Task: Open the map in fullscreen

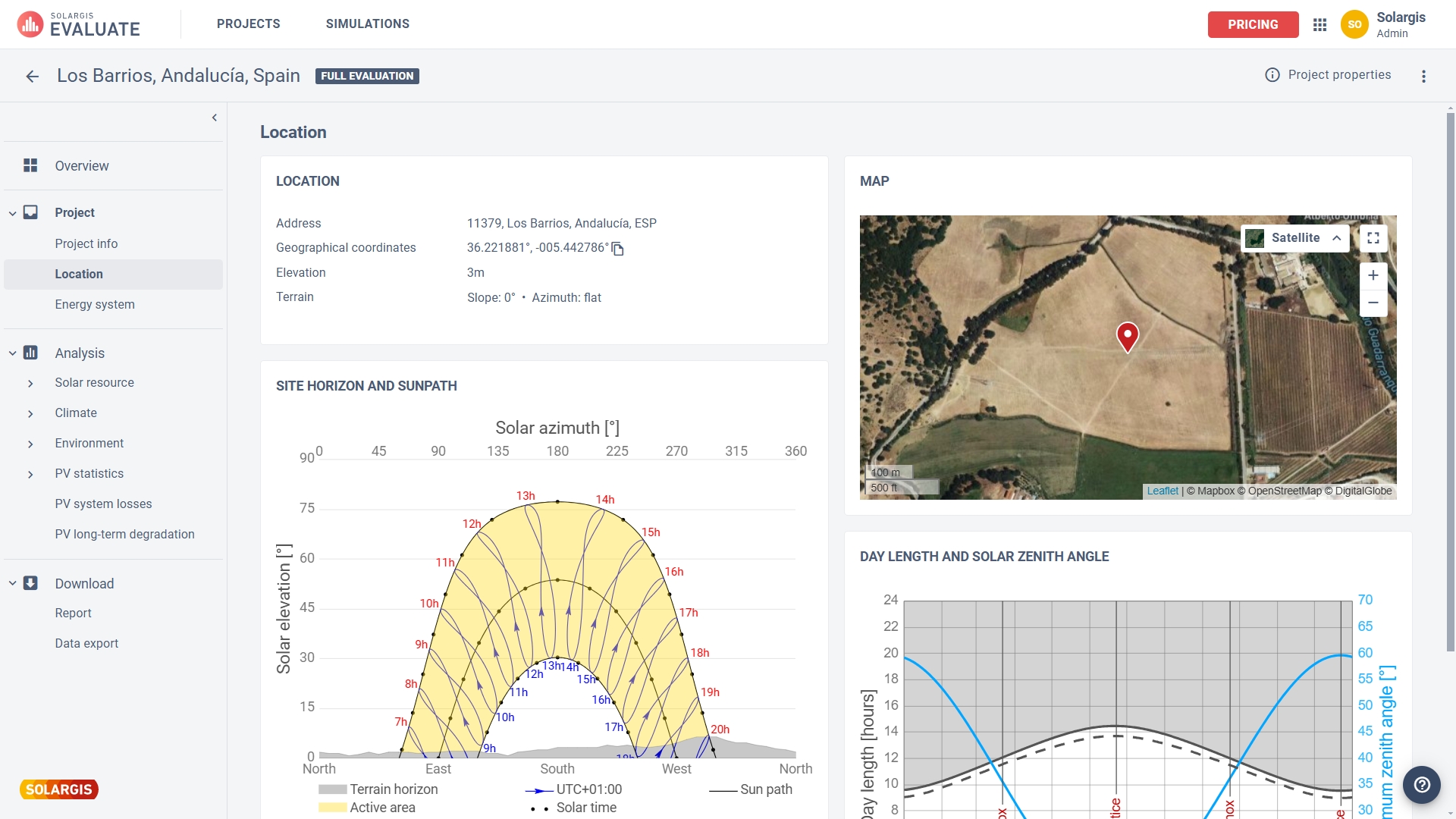Action: point(1373,238)
